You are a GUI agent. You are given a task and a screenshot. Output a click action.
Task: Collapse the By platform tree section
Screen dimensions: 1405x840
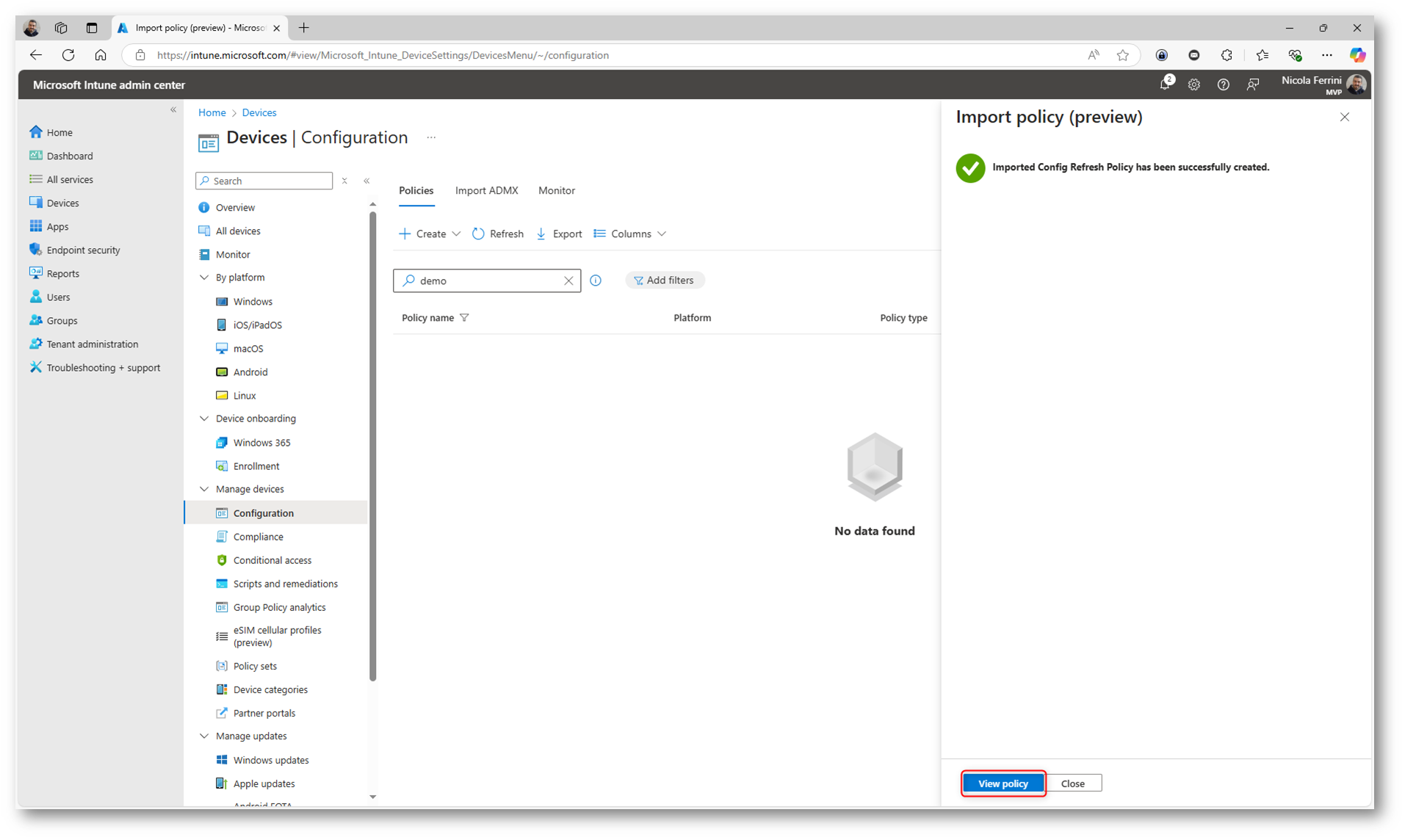point(204,278)
